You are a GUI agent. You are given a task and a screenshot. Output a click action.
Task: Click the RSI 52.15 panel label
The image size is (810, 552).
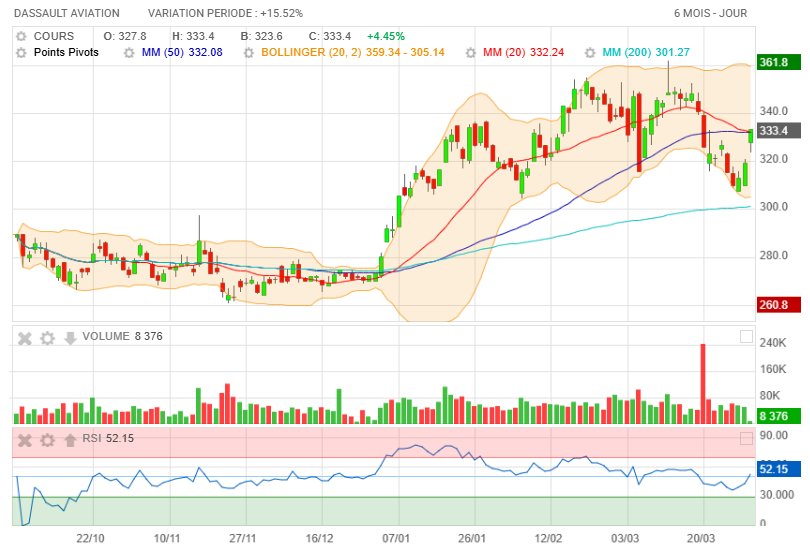(108, 438)
